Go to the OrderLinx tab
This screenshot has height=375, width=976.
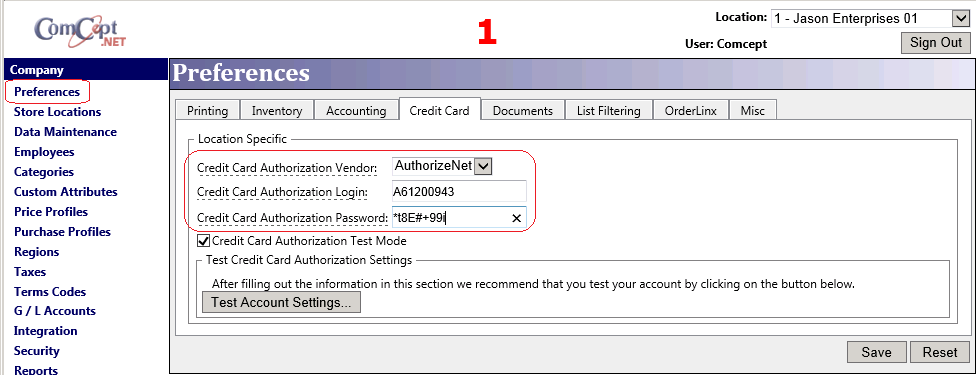(x=690, y=111)
